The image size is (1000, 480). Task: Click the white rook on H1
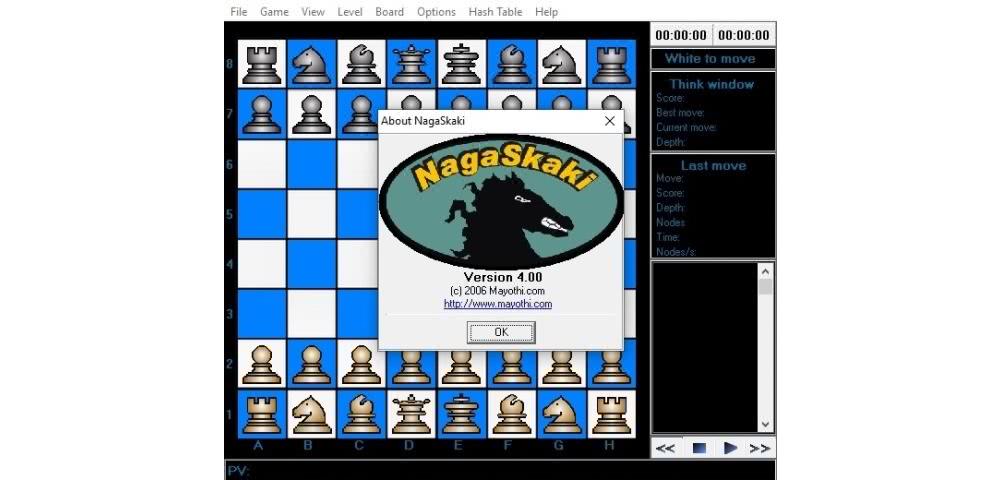(x=610, y=412)
